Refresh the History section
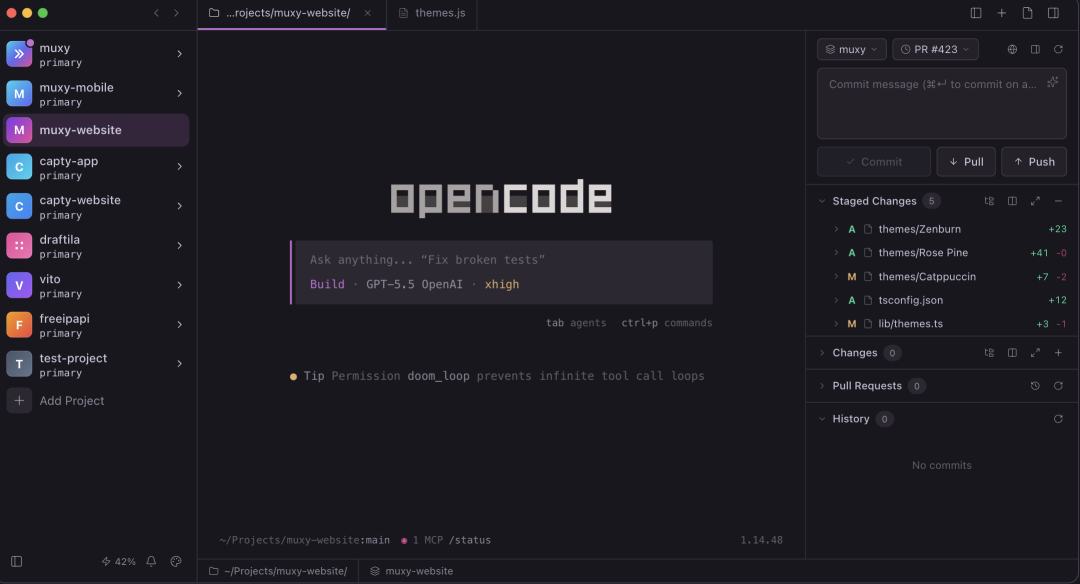This screenshot has height=584, width=1080. (x=1058, y=419)
